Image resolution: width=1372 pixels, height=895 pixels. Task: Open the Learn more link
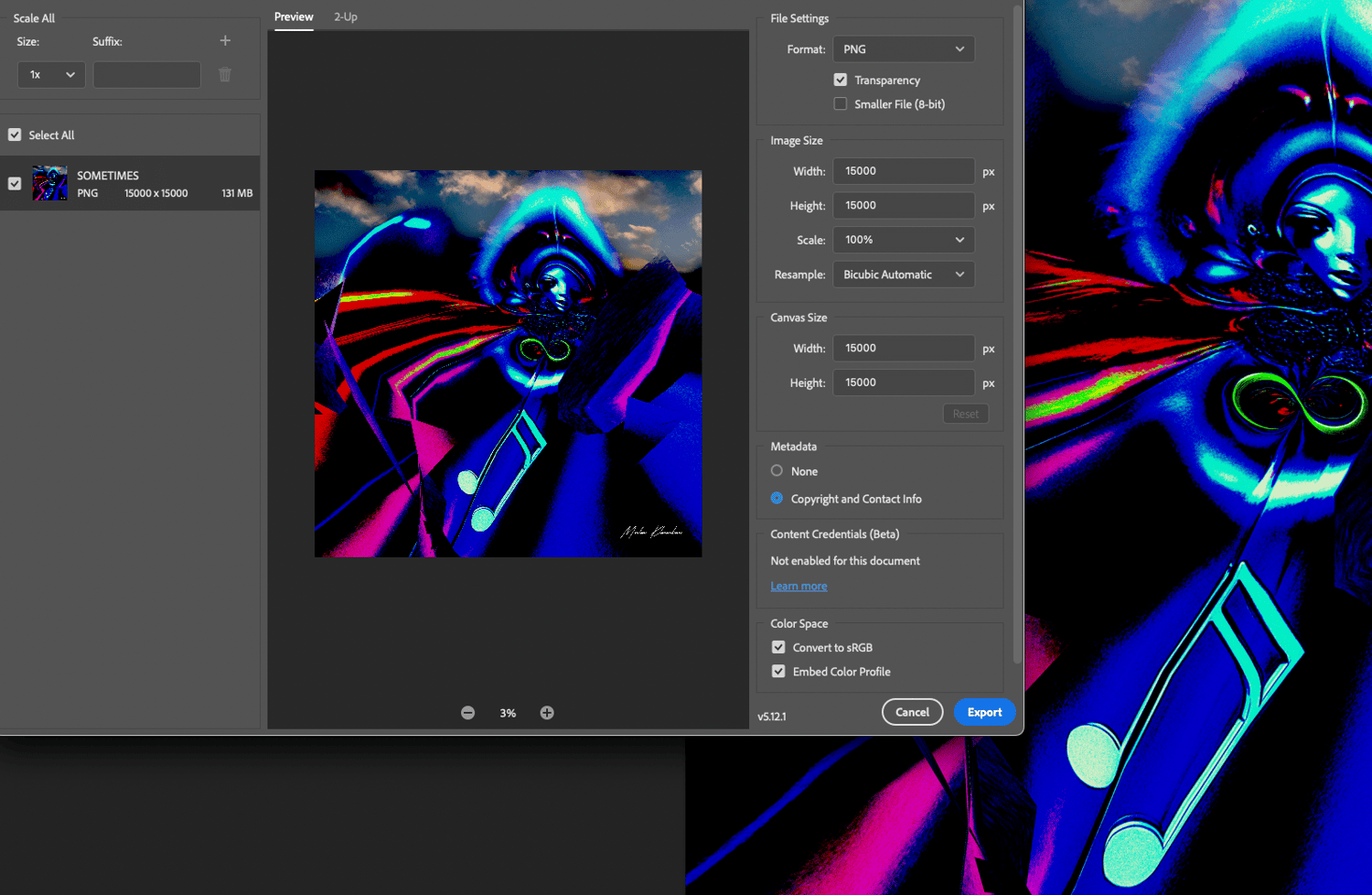pyautogui.click(x=799, y=587)
